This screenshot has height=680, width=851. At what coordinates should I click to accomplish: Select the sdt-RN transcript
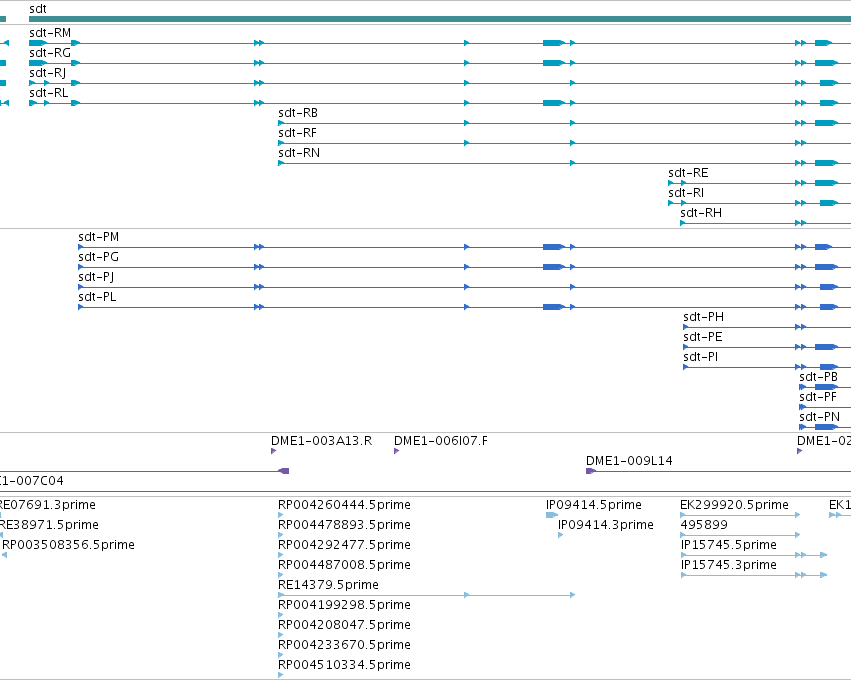click(x=299, y=154)
